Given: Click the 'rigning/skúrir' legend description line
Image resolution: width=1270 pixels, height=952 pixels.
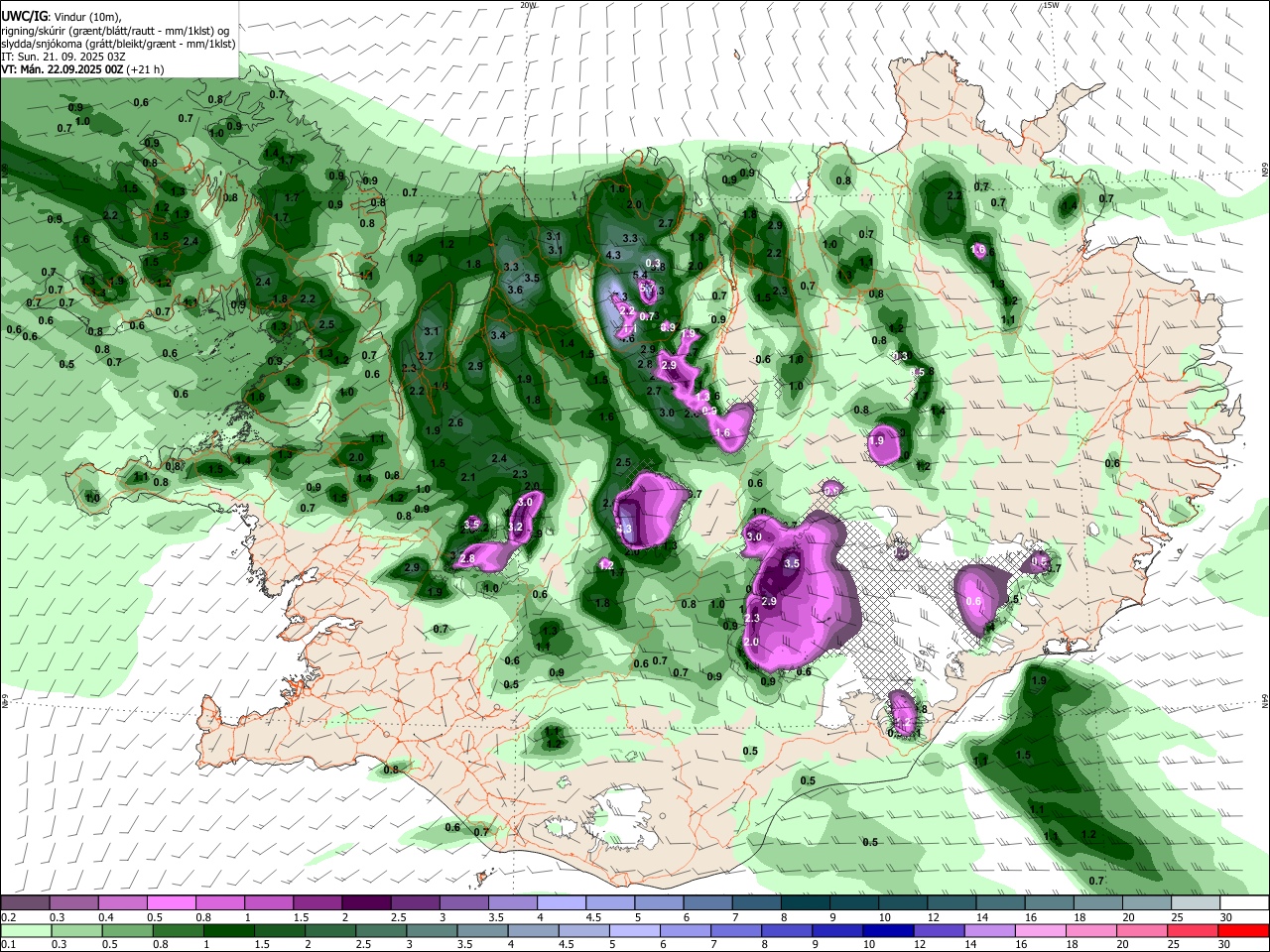Looking at the screenshot, I should click(x=116, y=30).
